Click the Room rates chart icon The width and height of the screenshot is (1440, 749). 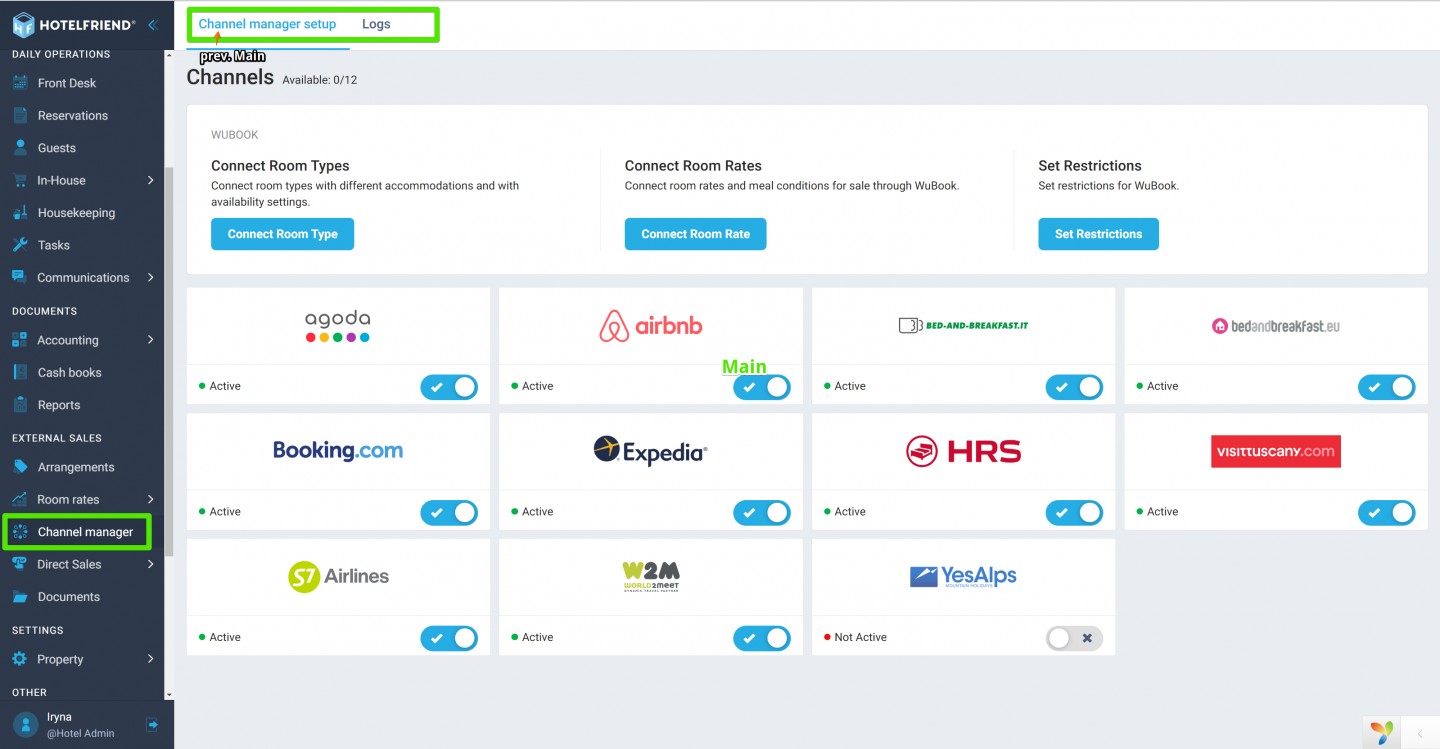coord(20,499)
